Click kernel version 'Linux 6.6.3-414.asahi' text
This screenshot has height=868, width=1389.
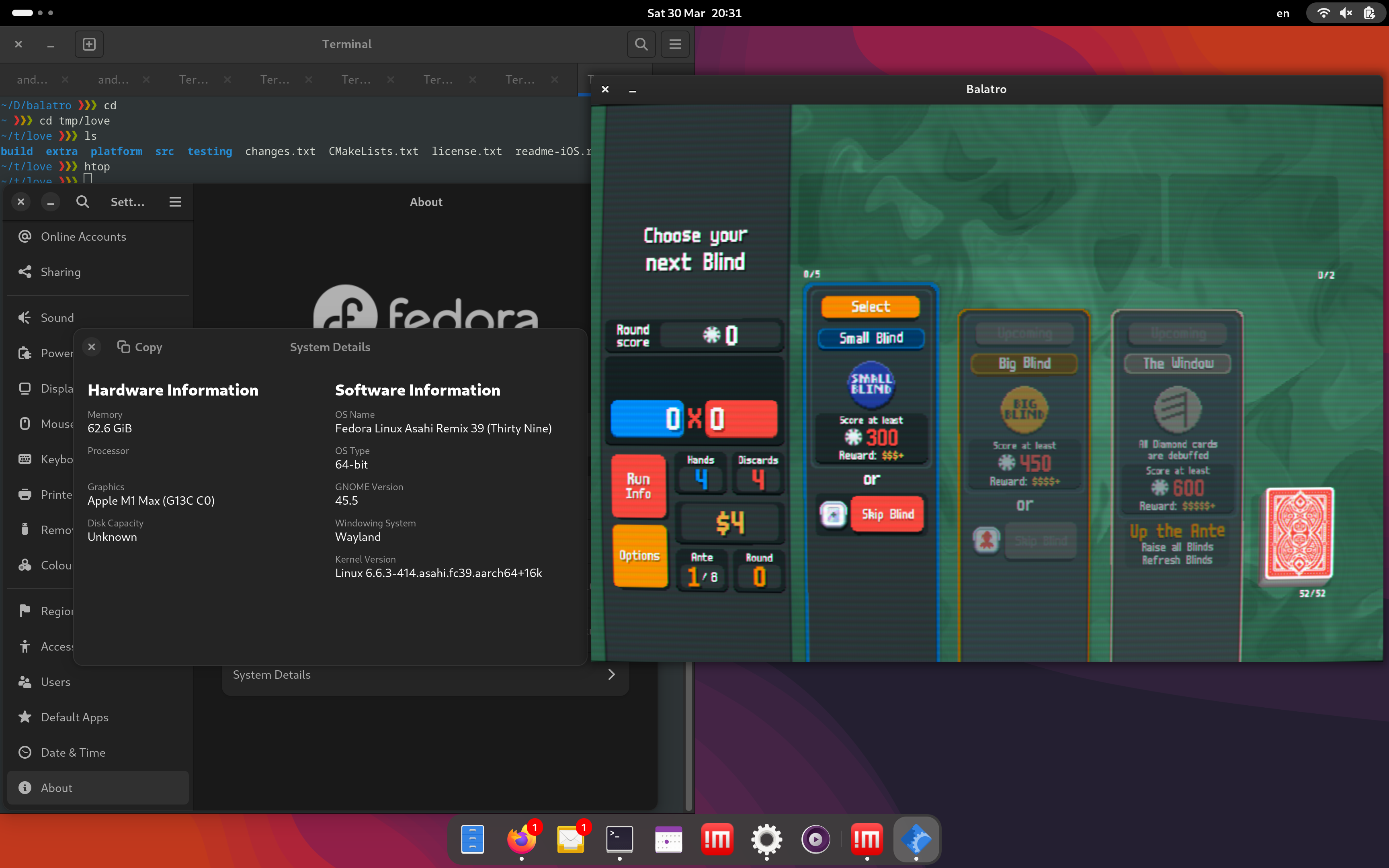pyautogui.click(x=438, y=573)
